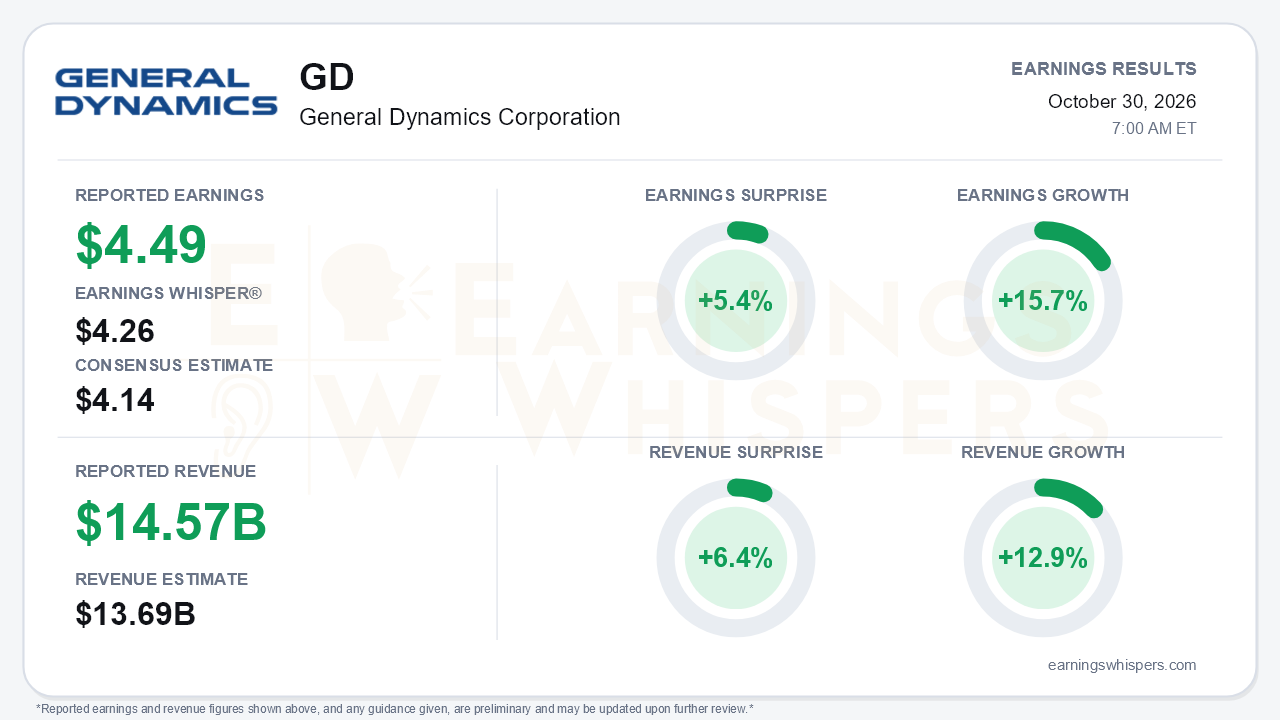
Task: Click the +6.4% revenue surprise gauge
Action: (736, 558)
